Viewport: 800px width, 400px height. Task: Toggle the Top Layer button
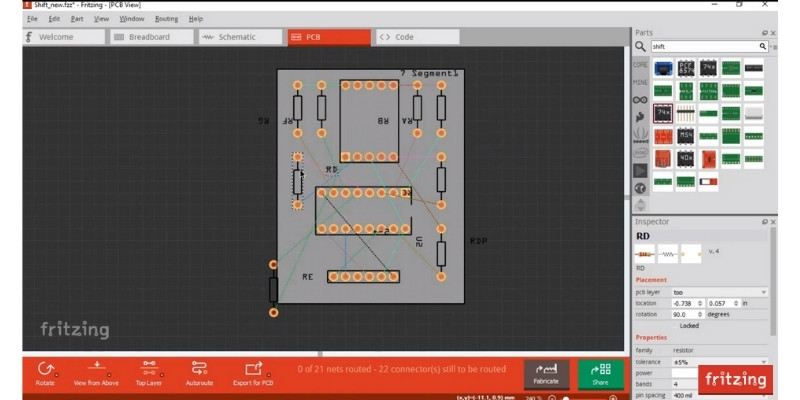[148, 373]
